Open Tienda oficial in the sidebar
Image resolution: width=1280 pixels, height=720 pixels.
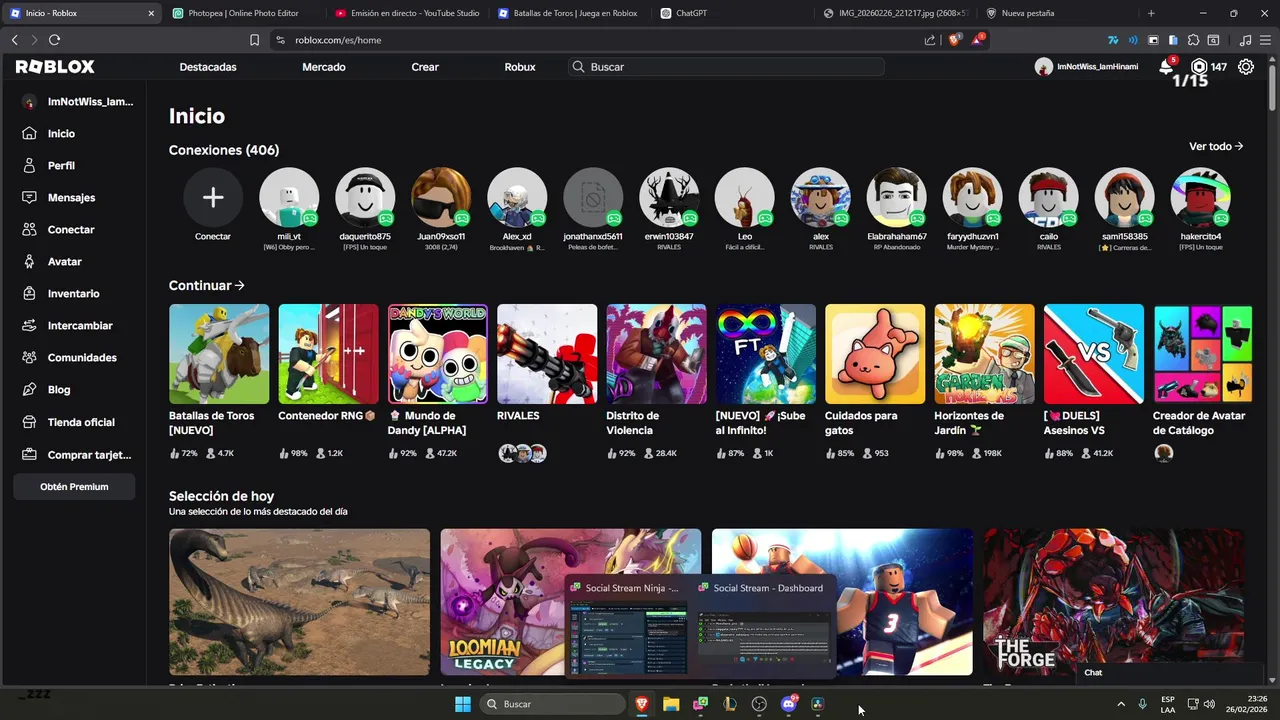click(x=81, y=422)
